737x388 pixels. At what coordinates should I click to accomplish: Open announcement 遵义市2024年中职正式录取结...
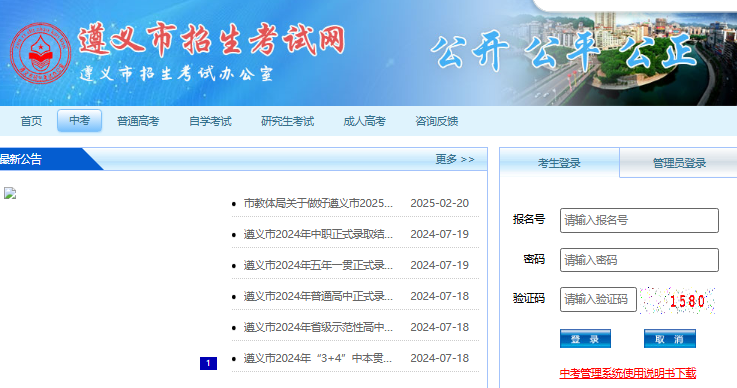(318, 234)
